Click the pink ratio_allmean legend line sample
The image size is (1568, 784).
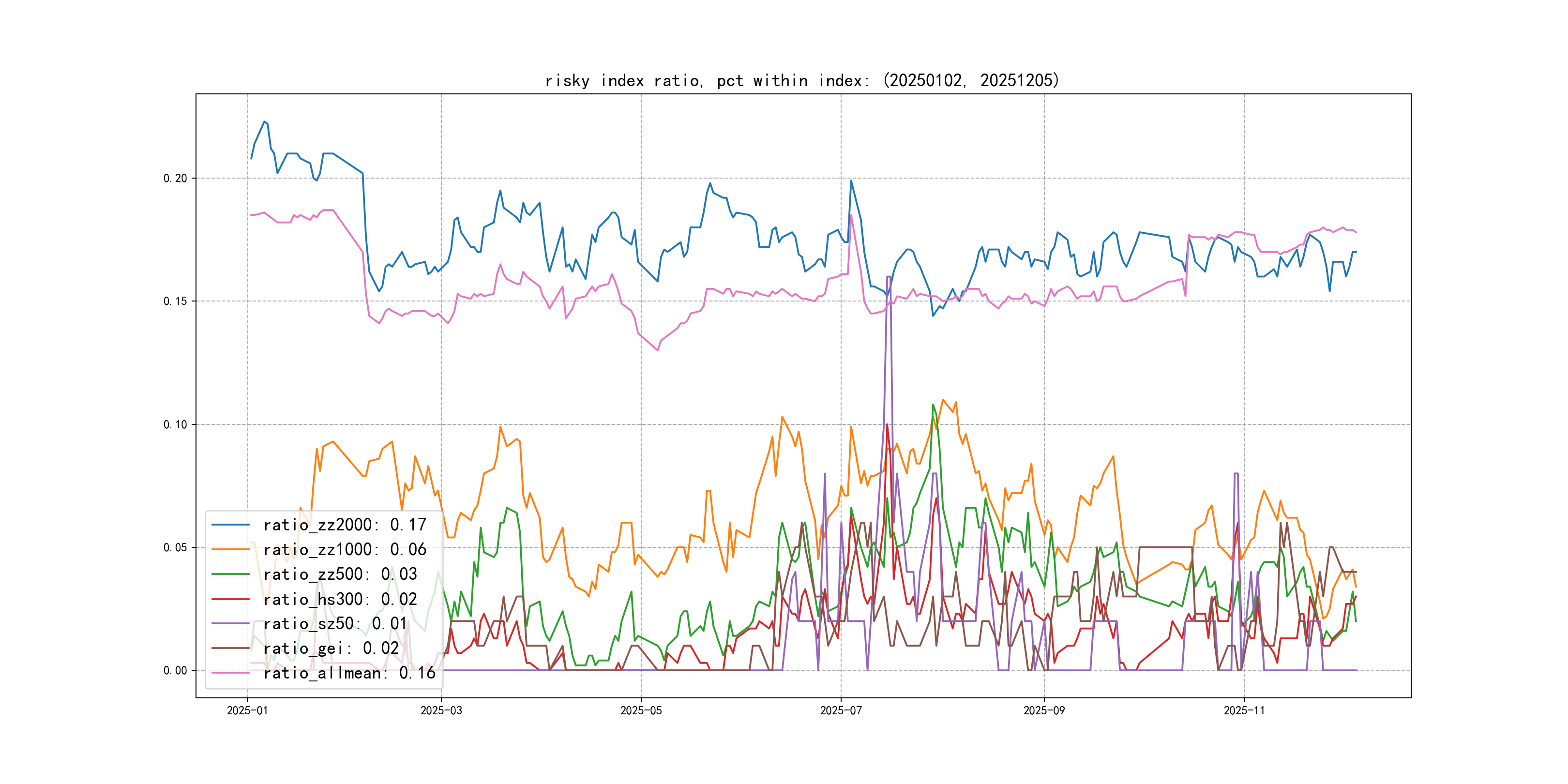[x=230, y=673]
